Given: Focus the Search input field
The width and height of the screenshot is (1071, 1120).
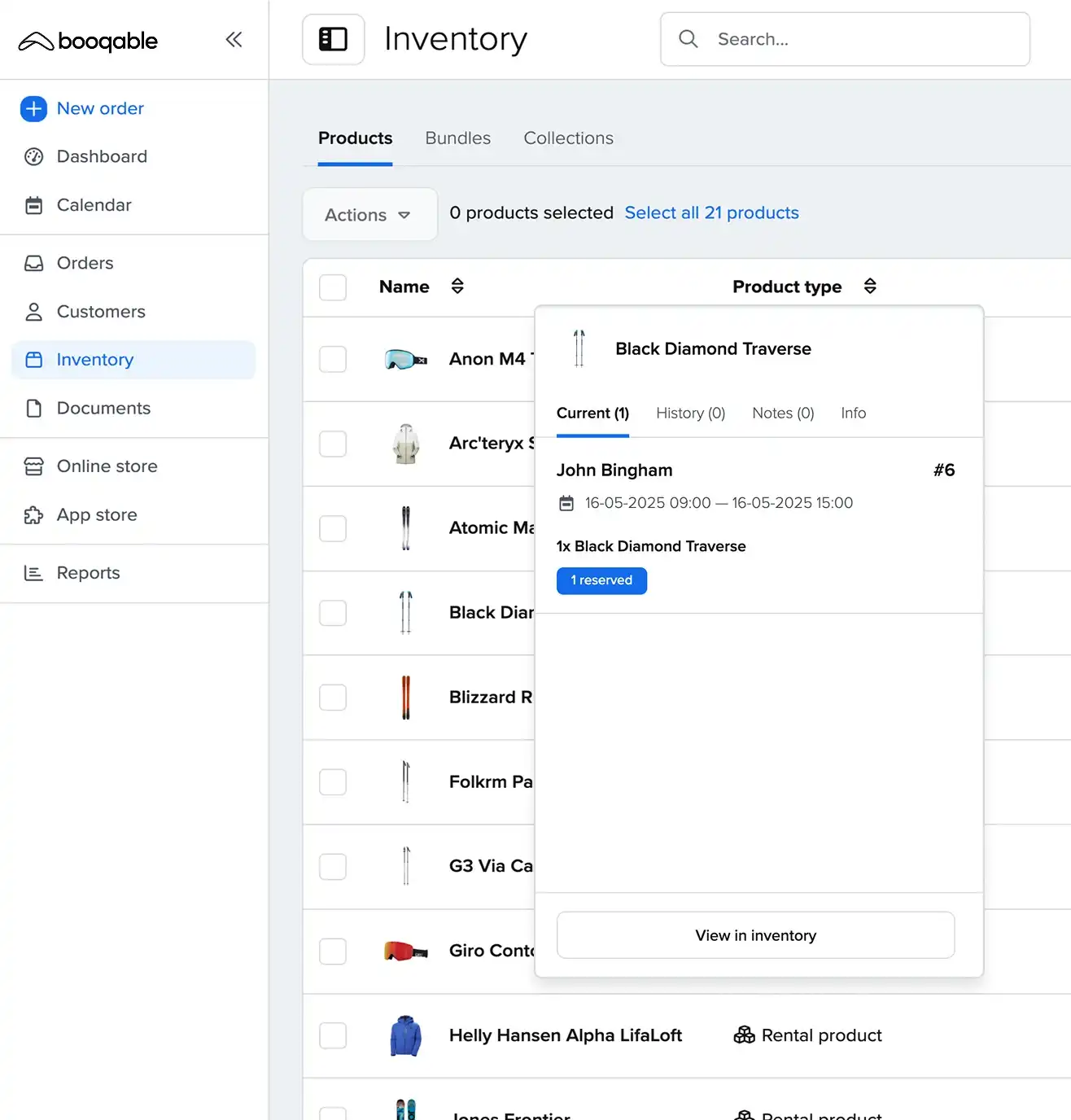Looking at the screenshot, I should (x=863, y=39).
